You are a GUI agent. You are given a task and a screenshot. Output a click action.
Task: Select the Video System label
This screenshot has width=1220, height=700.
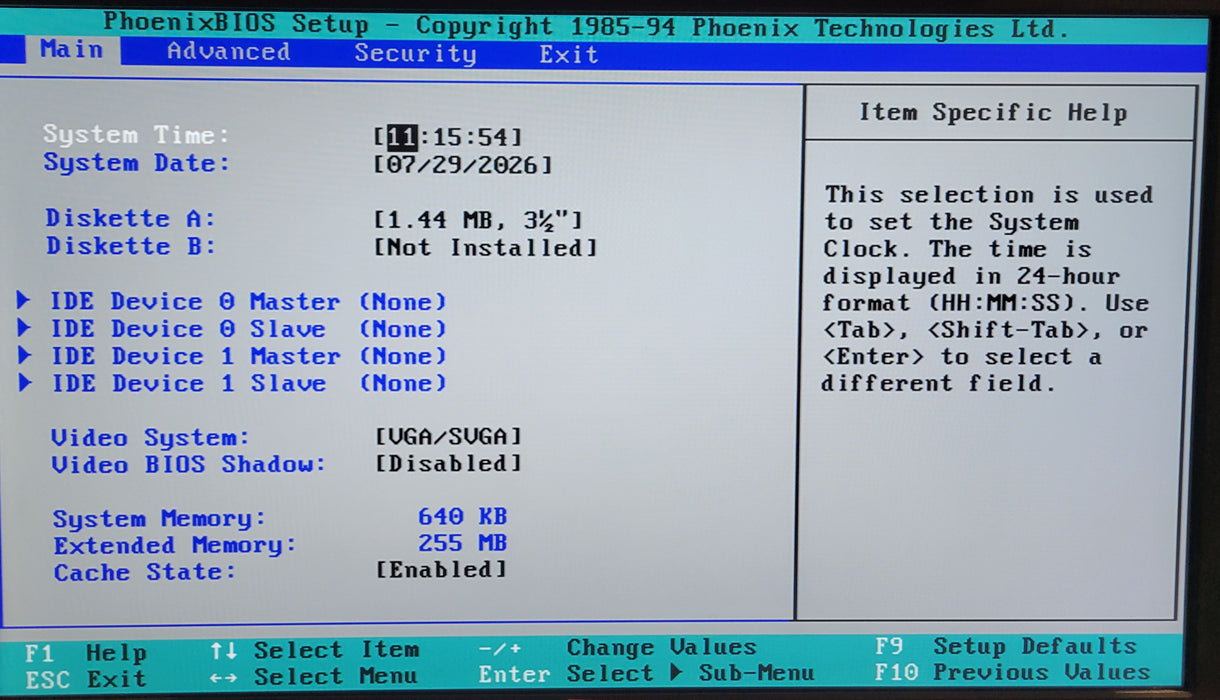click(150, 438)
